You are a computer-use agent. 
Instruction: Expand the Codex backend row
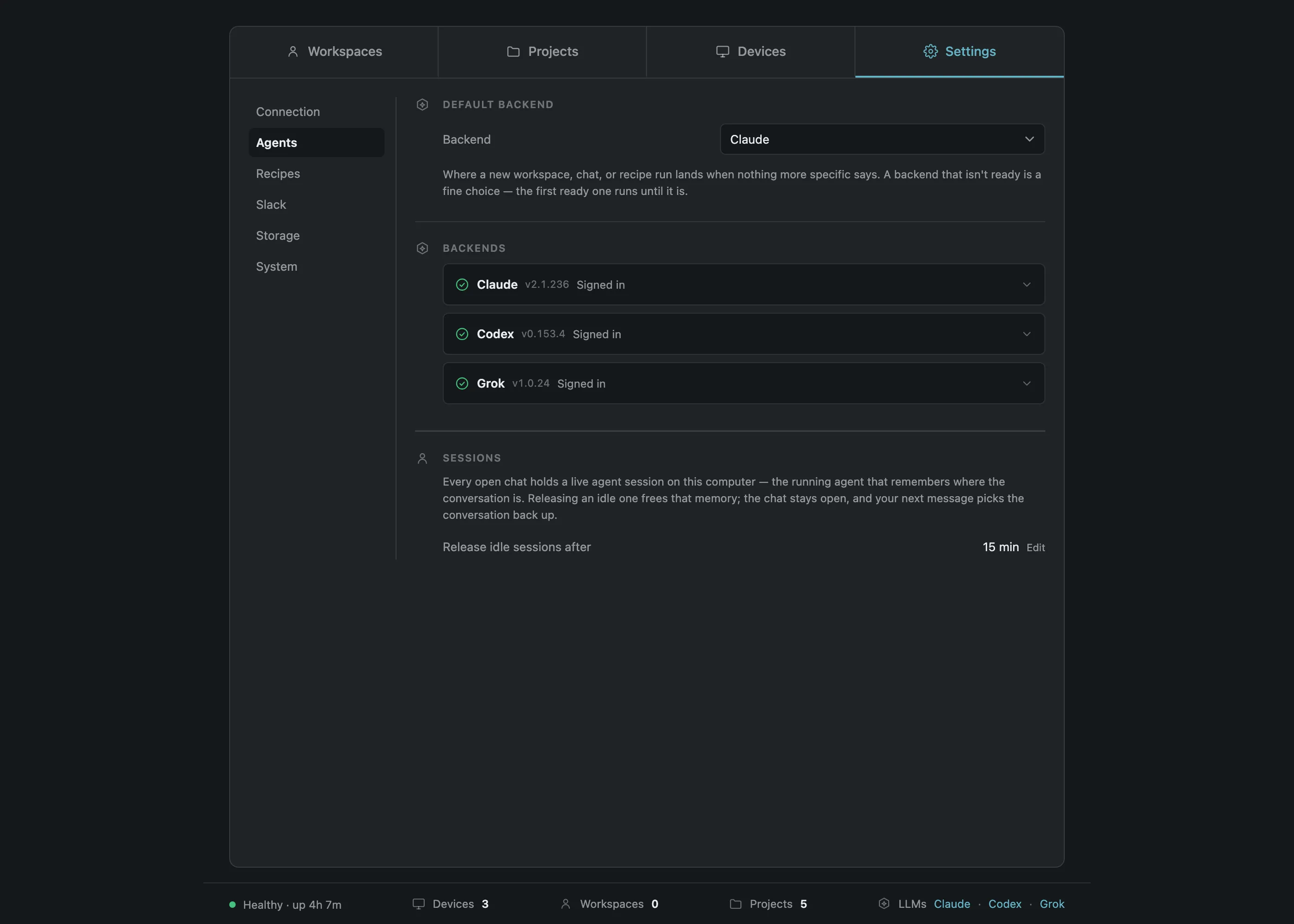coord(744,334)
